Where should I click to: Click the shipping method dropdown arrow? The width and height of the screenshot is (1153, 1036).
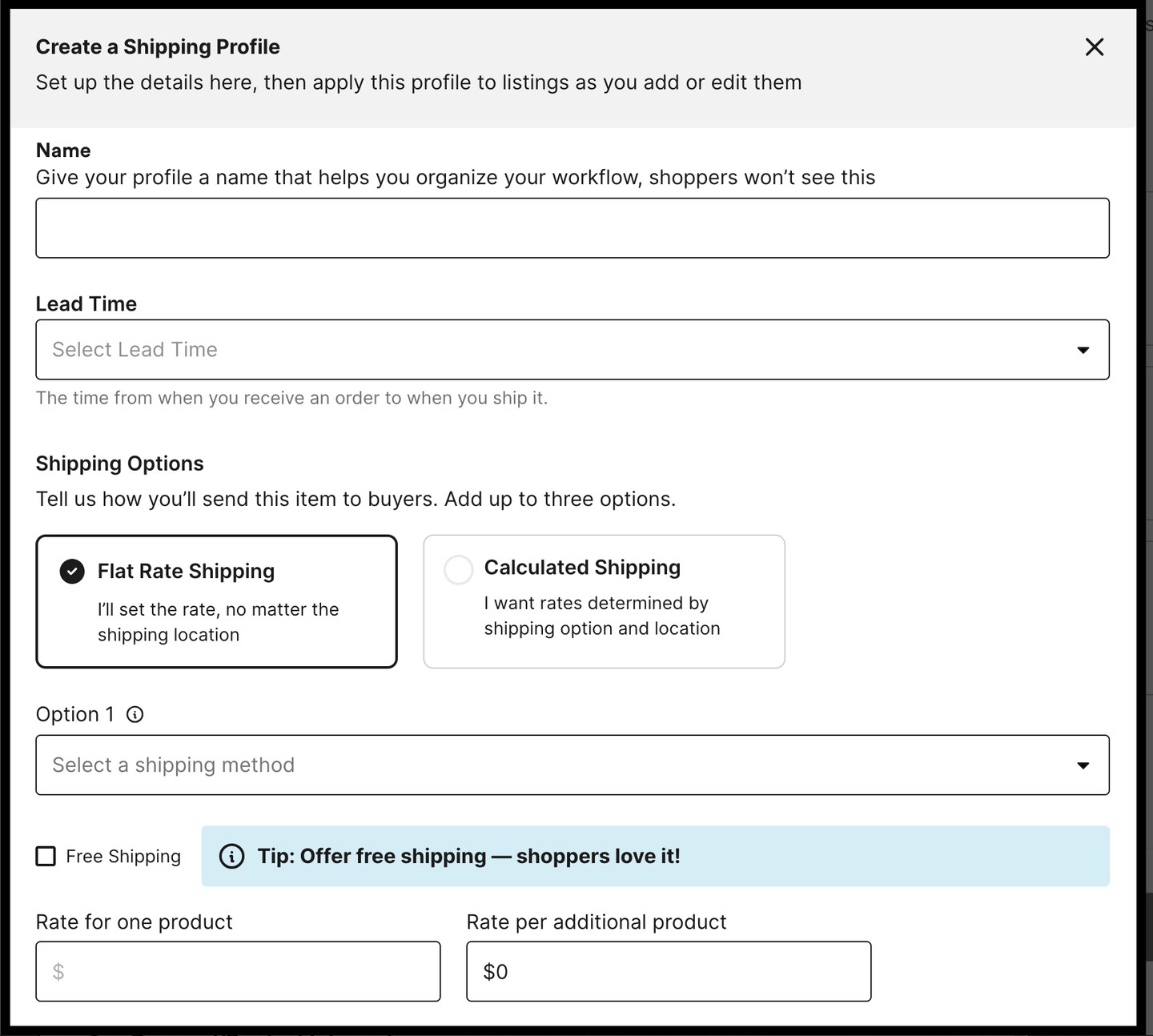coord(1083,765)
